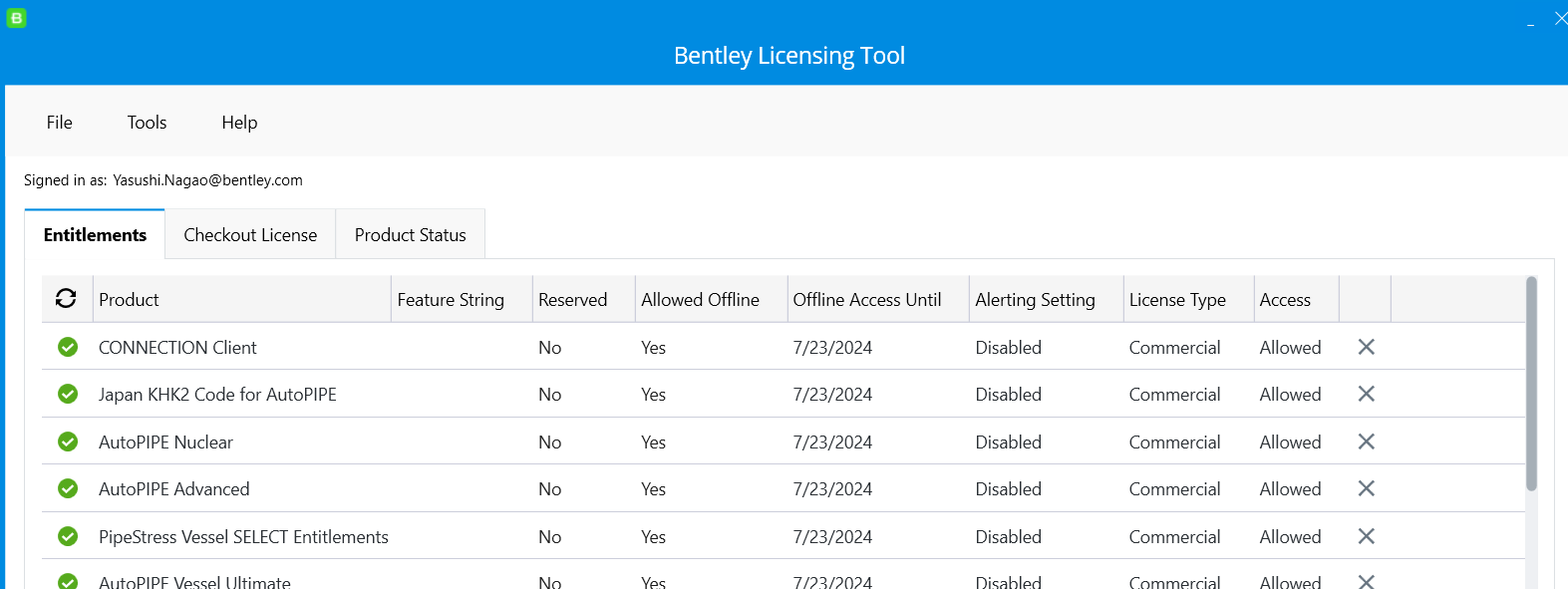Screen dimensions: 1568x589
Task: Click the vertical scrollbar thumb of the table
Action: (1531, 384)
